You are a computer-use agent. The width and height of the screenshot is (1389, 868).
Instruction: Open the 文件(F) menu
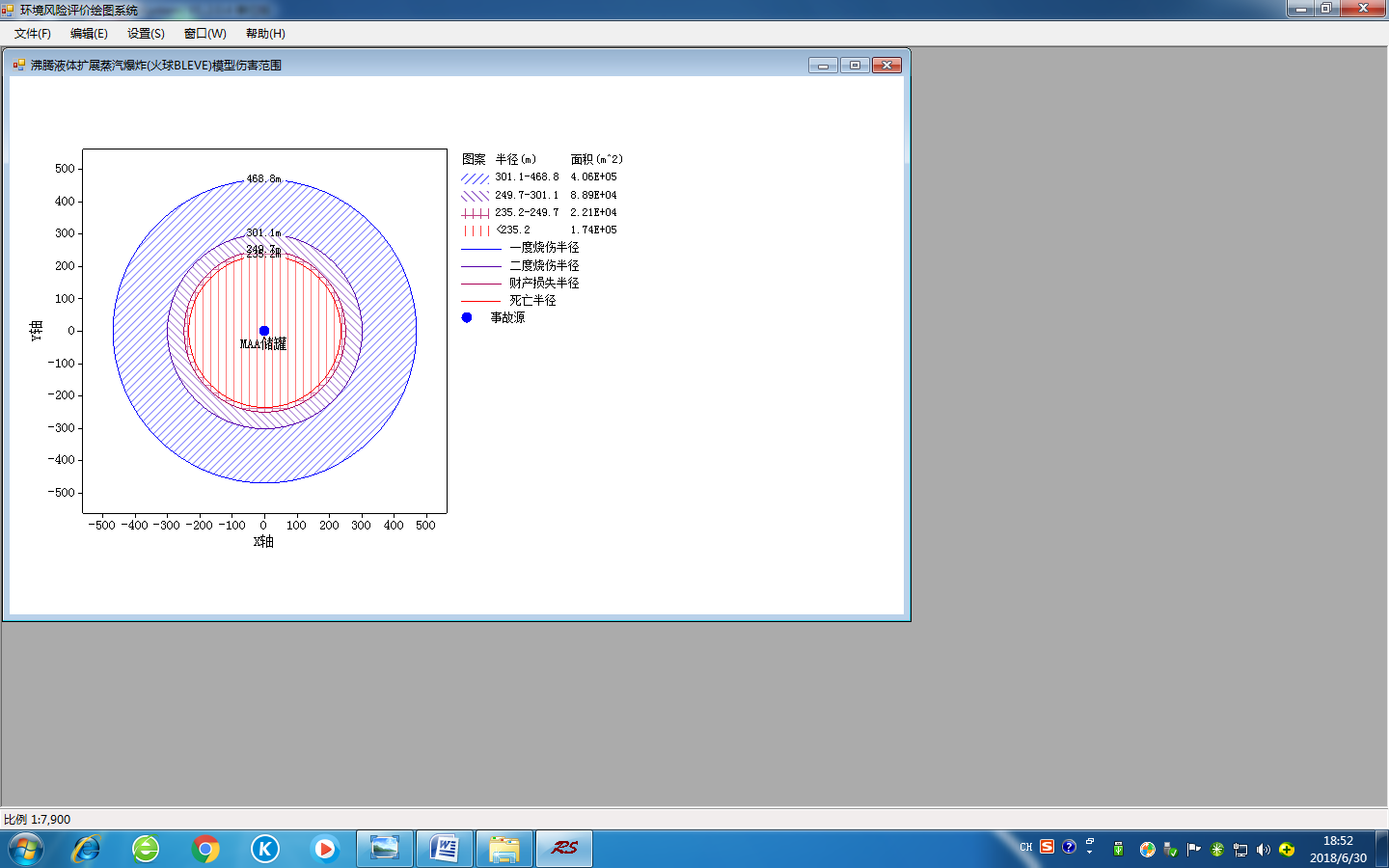click(x=33, y=34)
